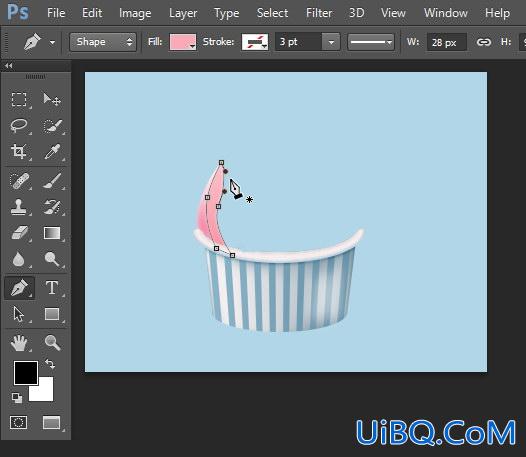Pick the Eyedropper tool

(x=52, y=151)
